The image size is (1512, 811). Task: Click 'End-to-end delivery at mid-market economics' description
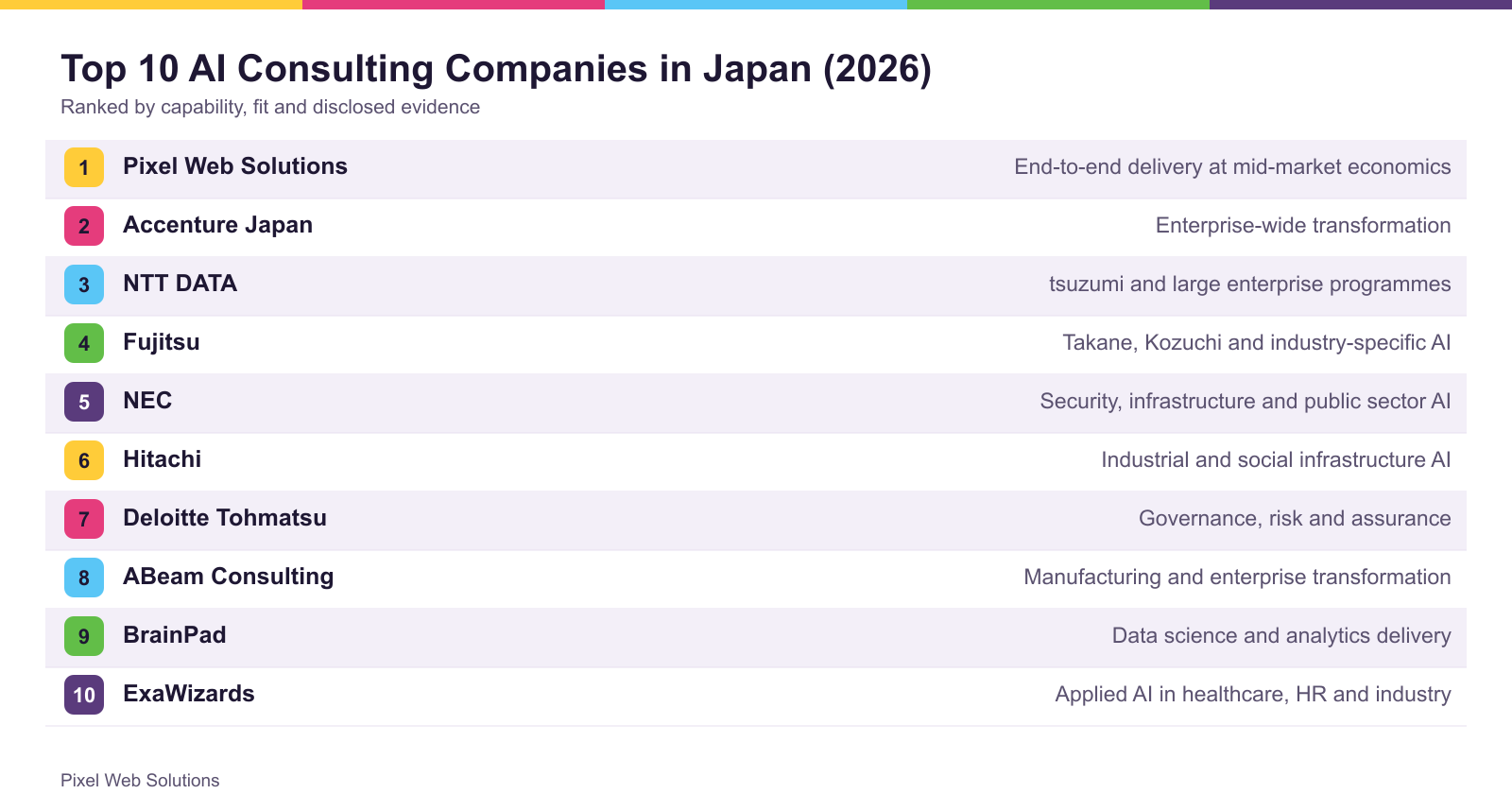click(1232, 167)
